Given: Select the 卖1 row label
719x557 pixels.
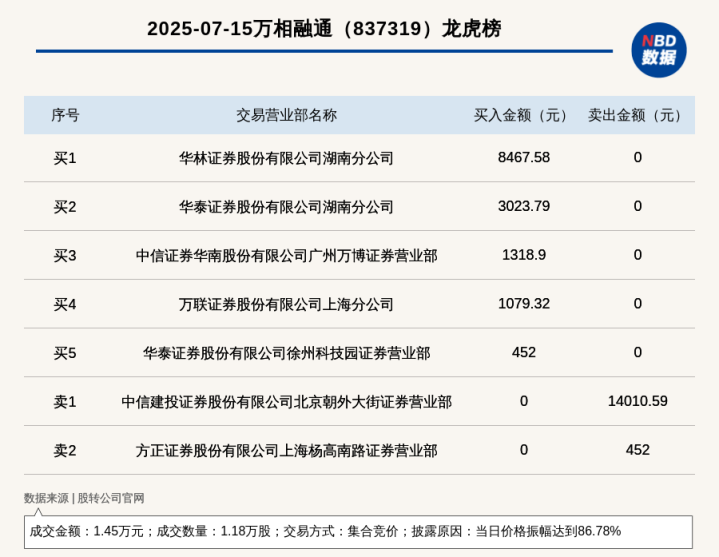Looking at the screenshot, I should (65, 402).
